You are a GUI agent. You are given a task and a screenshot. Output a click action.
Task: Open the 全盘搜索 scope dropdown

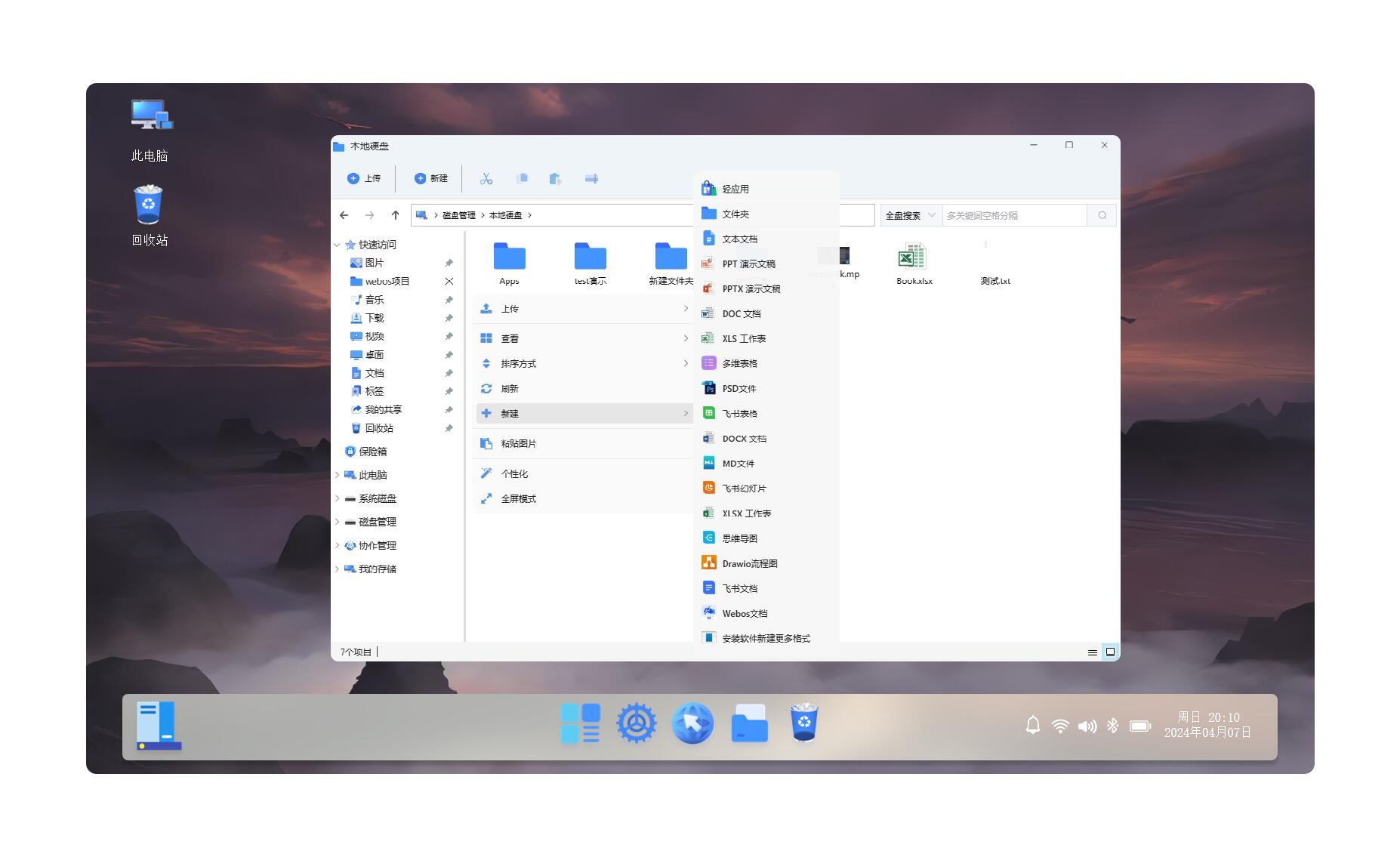911,215
